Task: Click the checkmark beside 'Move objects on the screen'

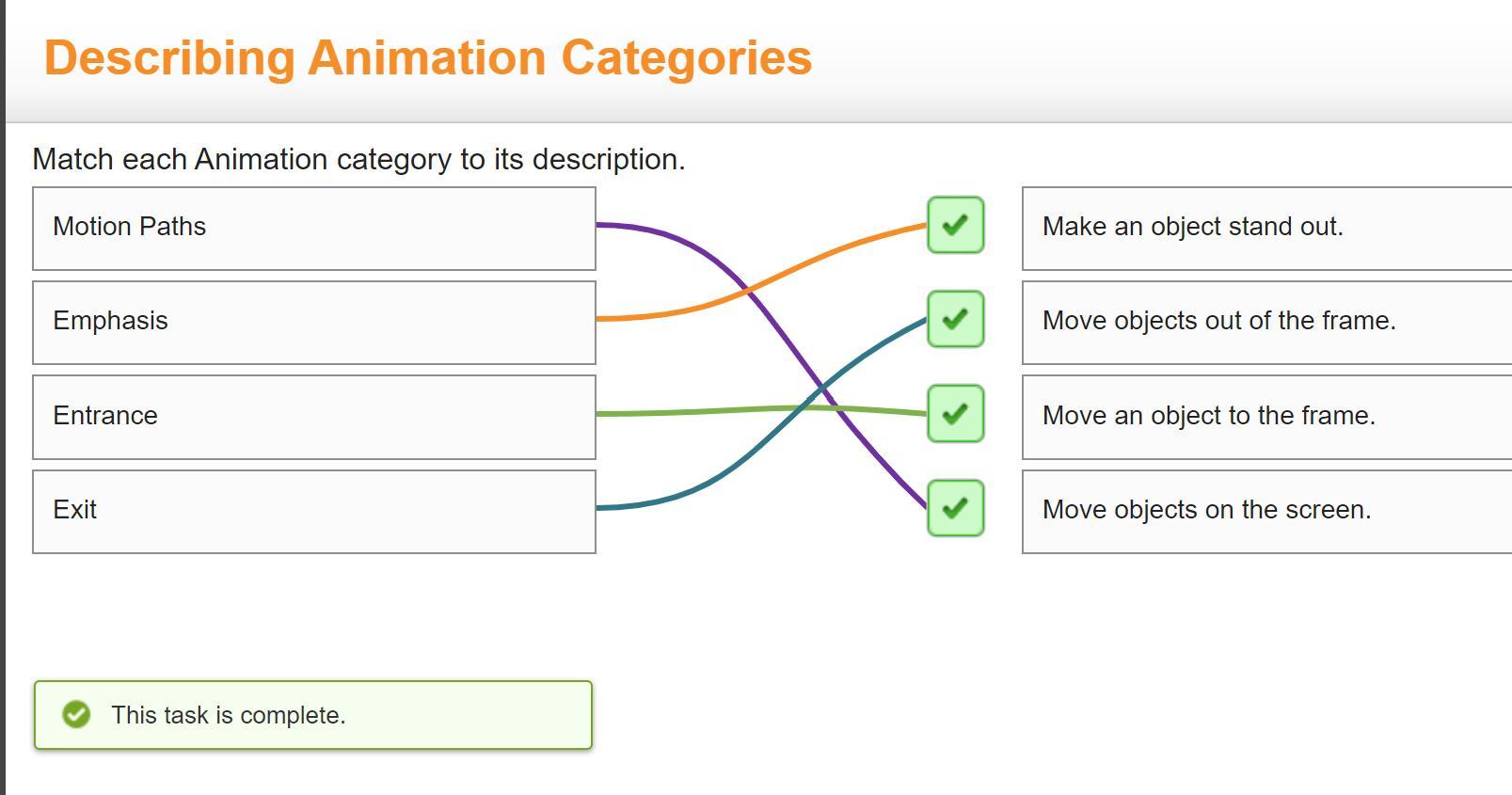Action: [x=955, y=508]
